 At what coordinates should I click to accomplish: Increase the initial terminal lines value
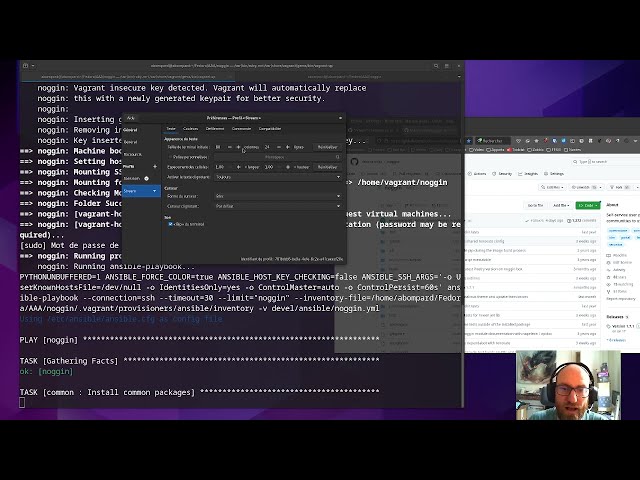(x=288, y=147)
